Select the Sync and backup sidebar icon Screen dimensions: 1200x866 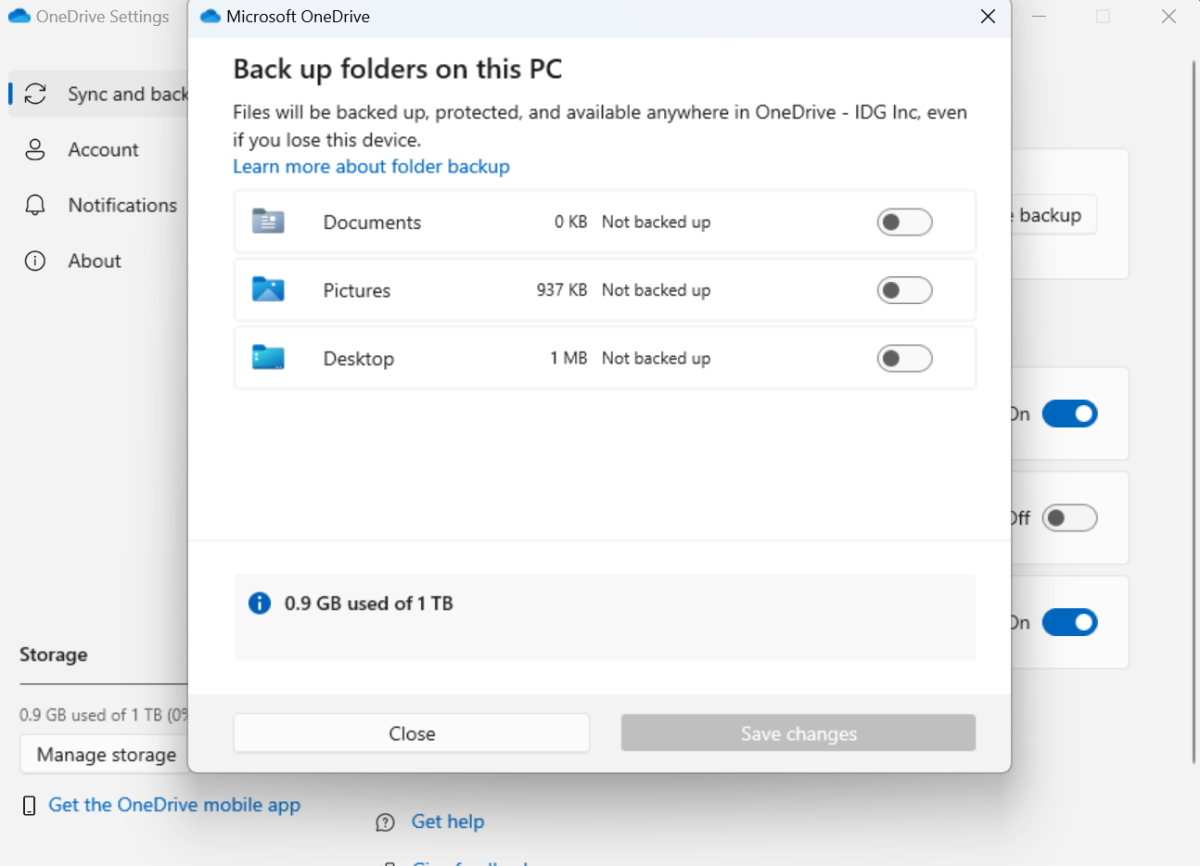(x=36, y=93)
